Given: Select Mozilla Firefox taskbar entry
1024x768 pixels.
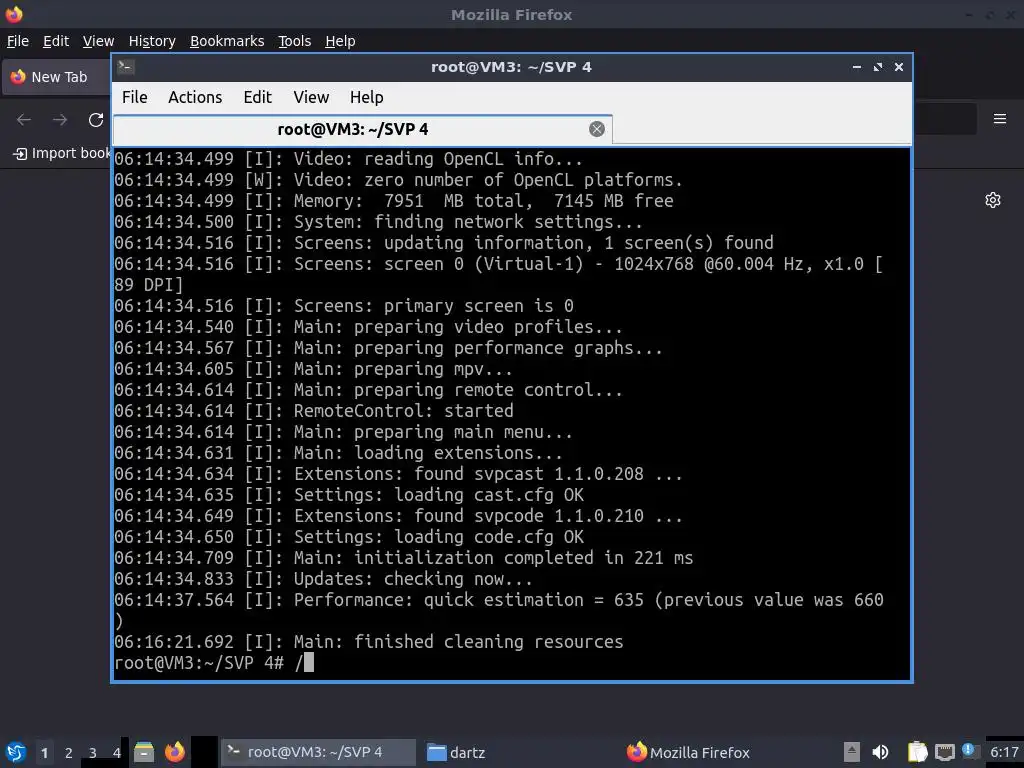Looking at the screenshot, I should (x=688, y=752).
